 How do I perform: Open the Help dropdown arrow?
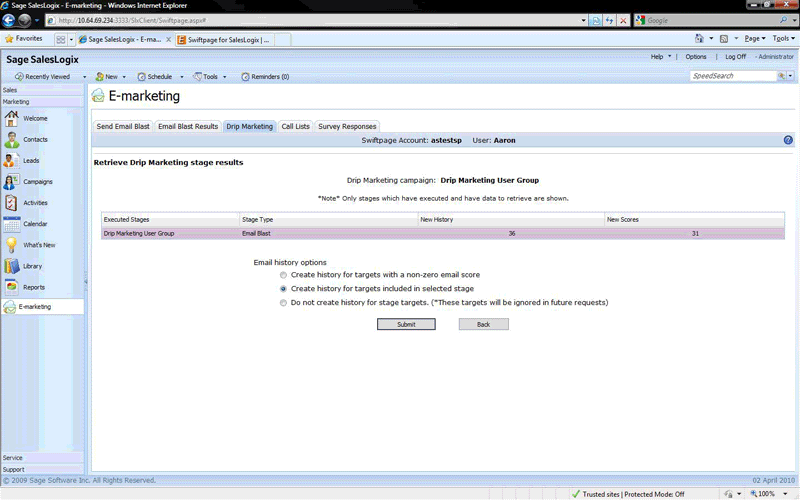coord(669,57)
